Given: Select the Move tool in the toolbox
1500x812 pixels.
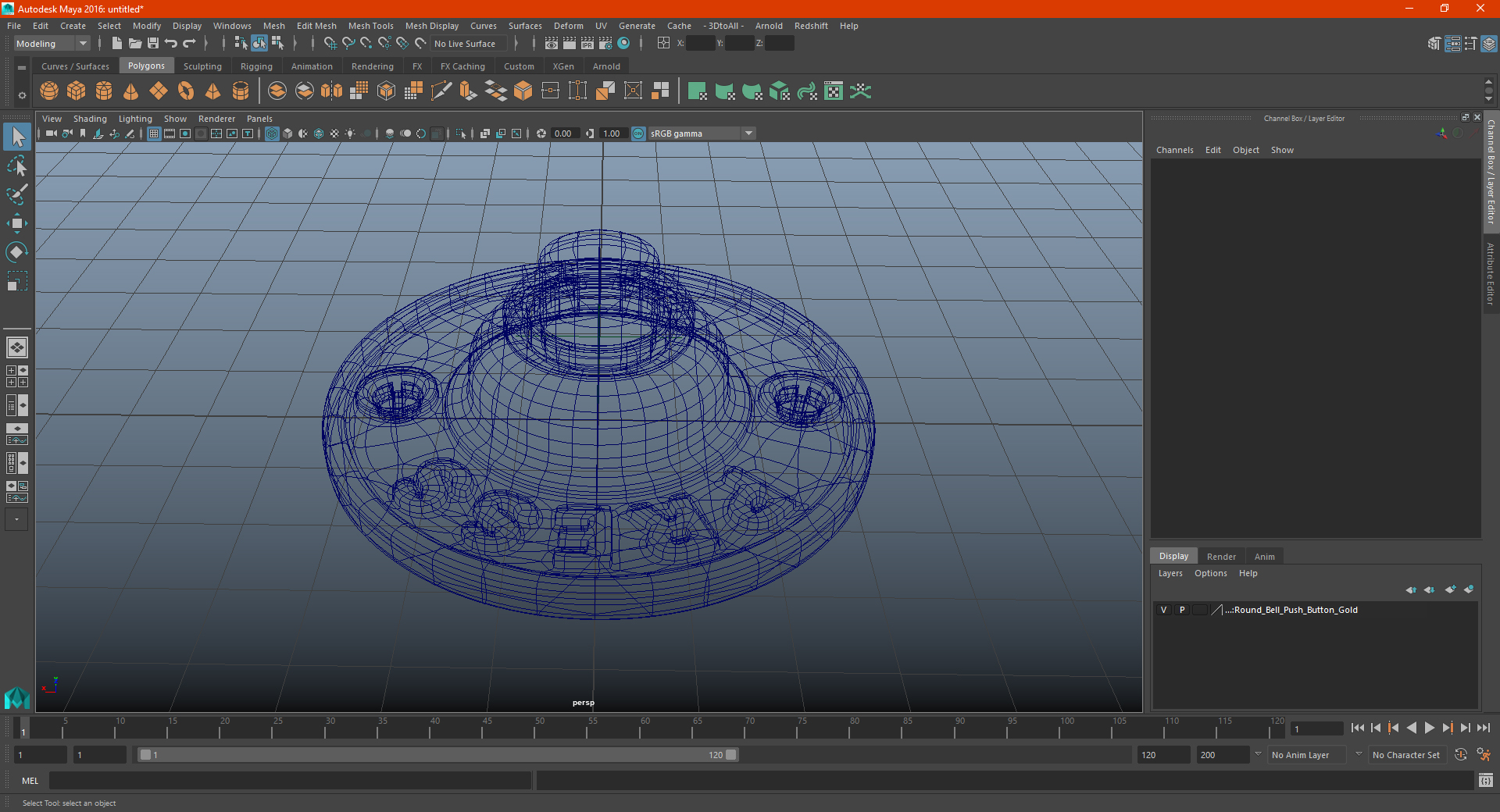Looking at the screenshot, I should coord(16,223).
